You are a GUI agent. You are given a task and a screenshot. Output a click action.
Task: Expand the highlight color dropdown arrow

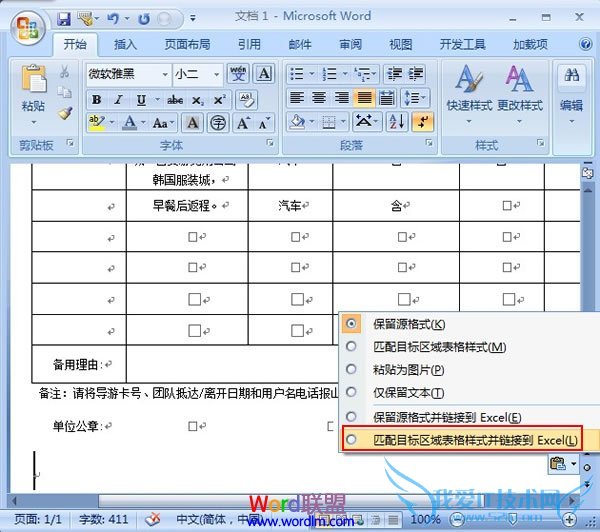click(112, 123)
